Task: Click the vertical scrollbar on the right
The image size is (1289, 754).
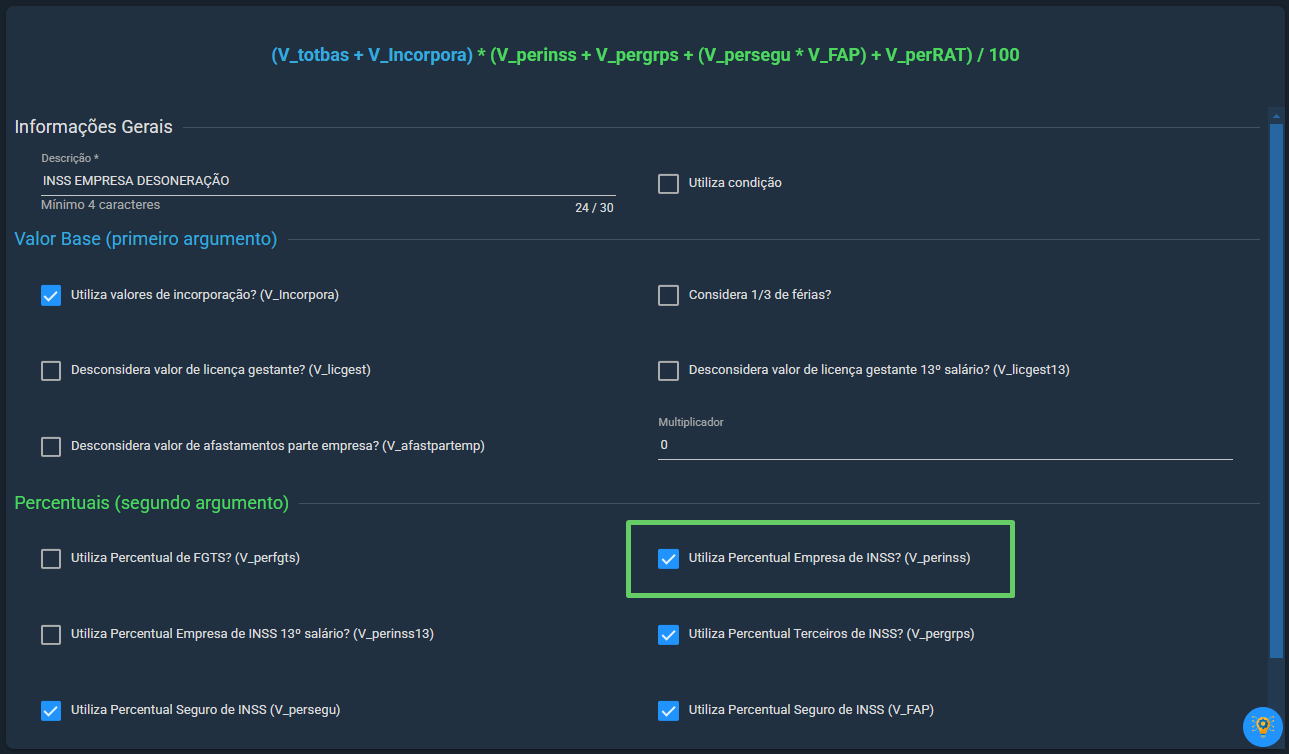Action: [1275, 390]
